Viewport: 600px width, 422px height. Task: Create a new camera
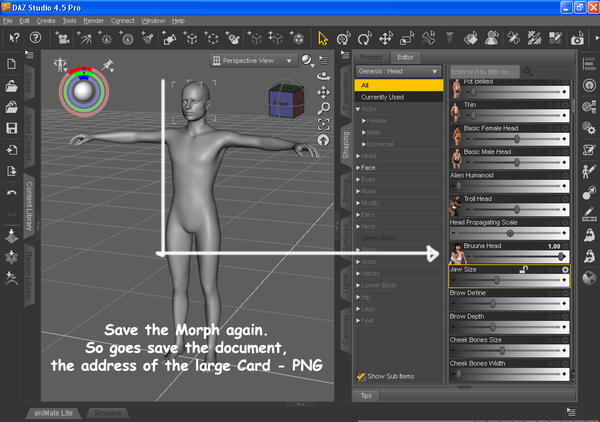pyautogui.click(x=62, y=38)
